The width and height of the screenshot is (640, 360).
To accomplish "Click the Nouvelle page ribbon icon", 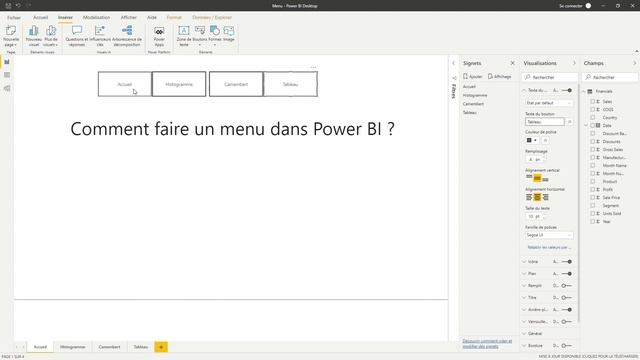I will [11, 31].
